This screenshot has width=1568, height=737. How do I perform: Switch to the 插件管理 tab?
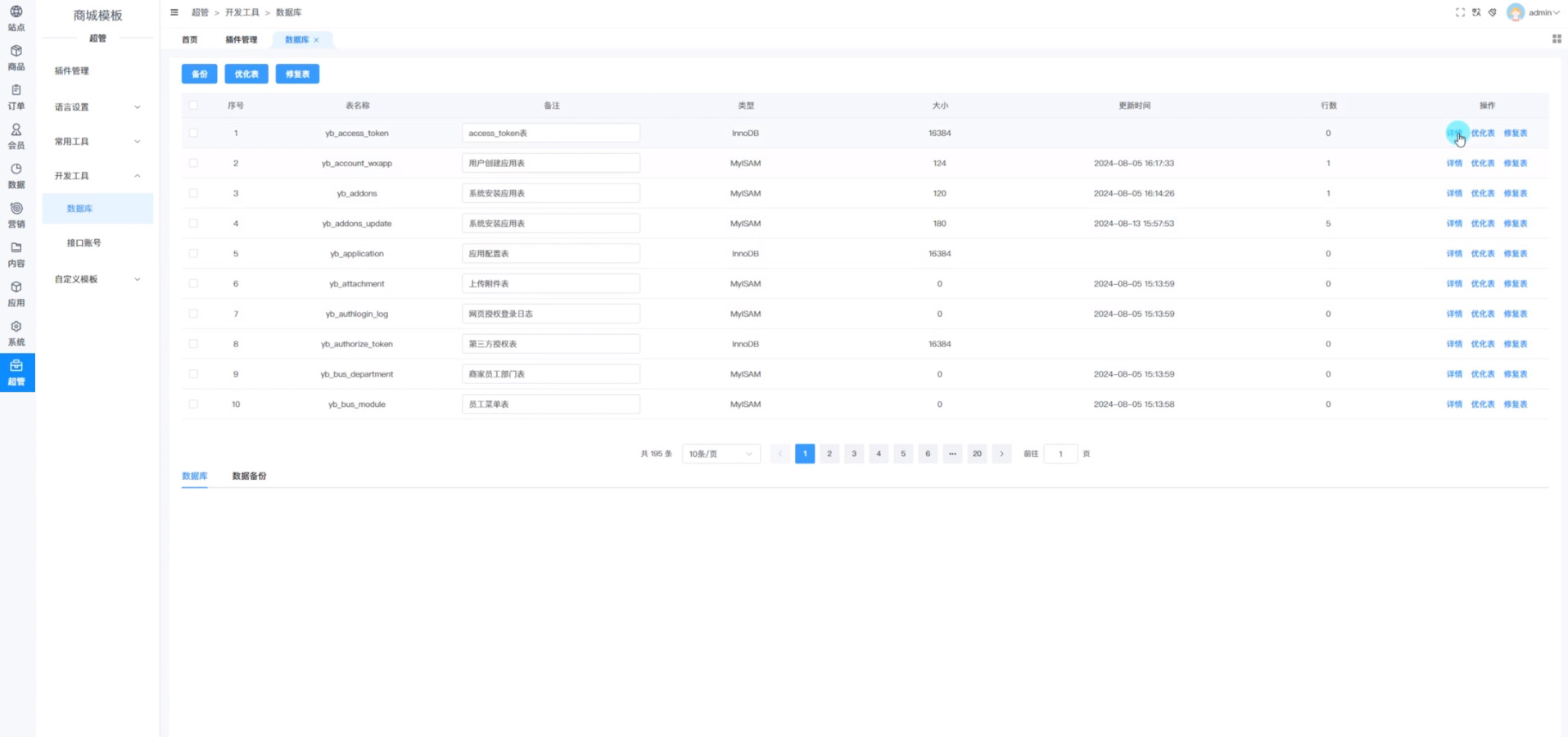pyautogui.click(x=241, y=39)
